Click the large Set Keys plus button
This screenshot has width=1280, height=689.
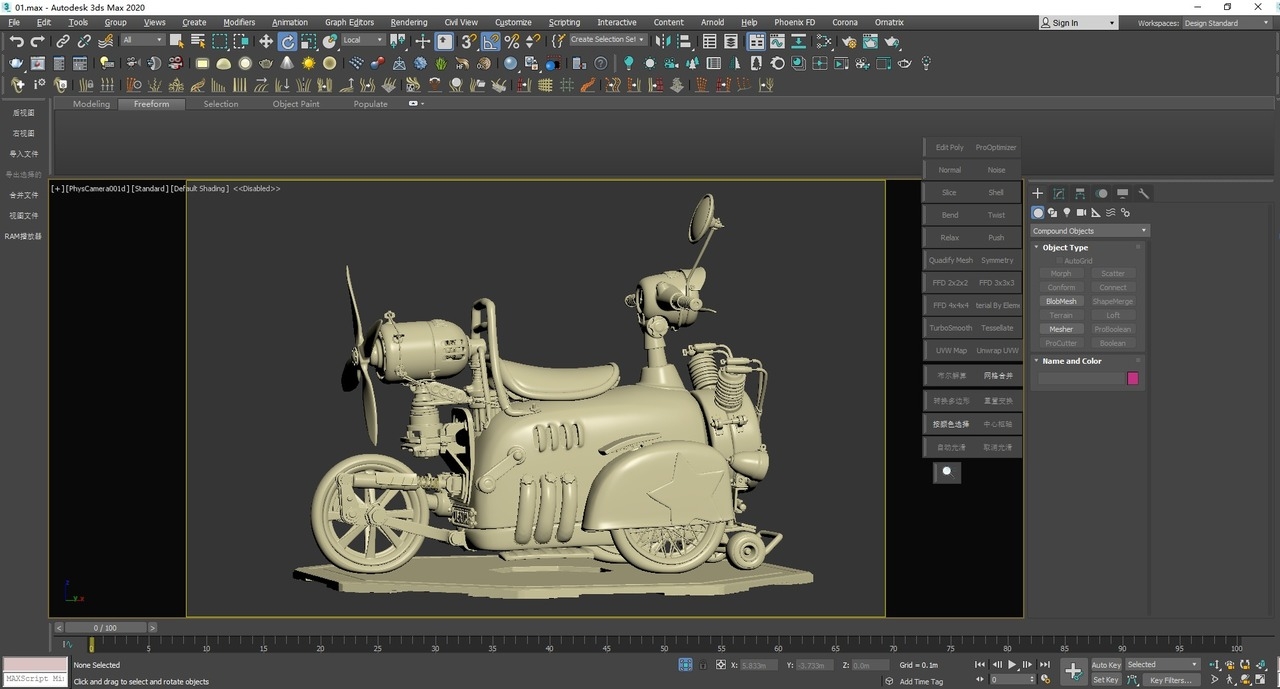[1073, 671]
